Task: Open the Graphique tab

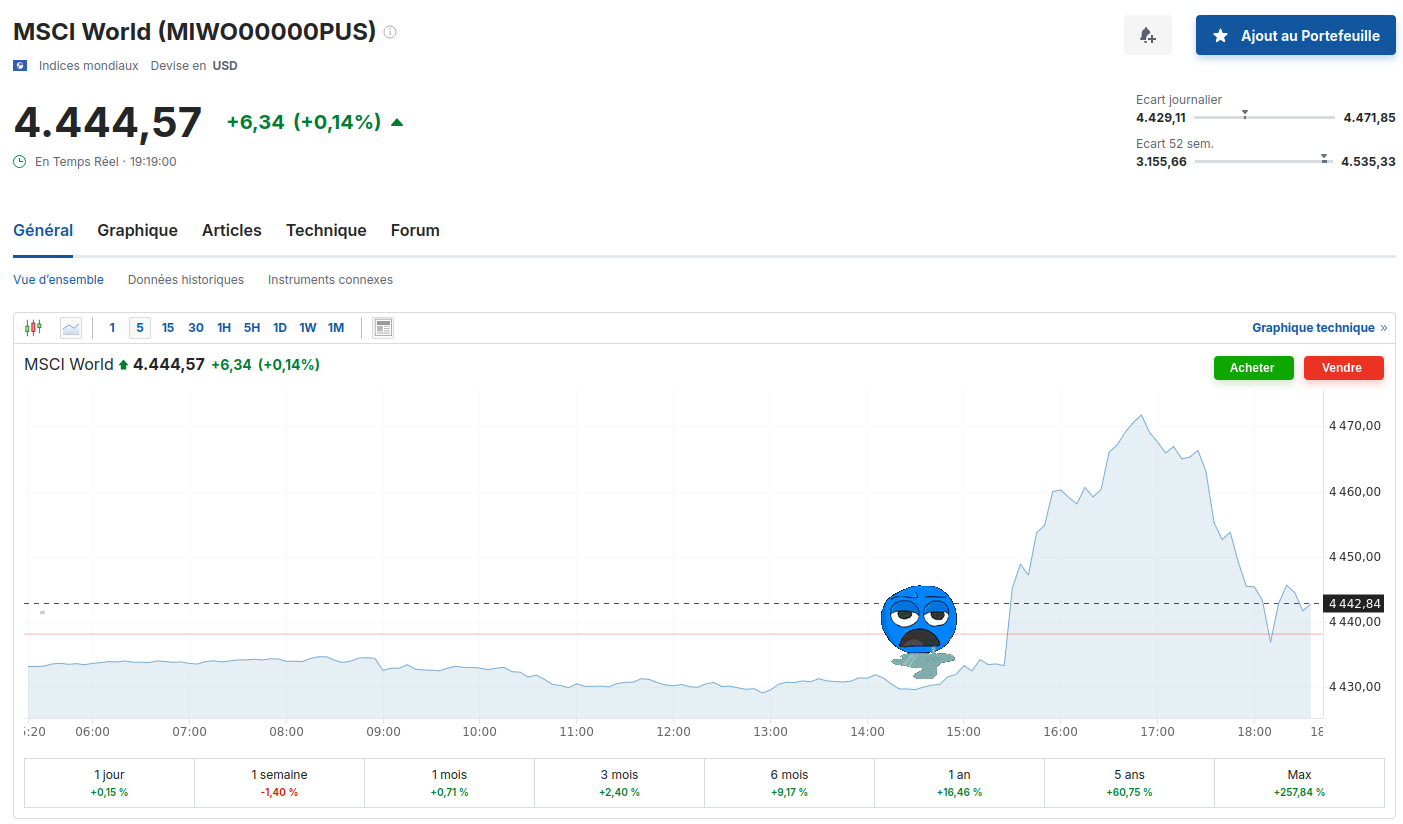Action: coord(137,231)
